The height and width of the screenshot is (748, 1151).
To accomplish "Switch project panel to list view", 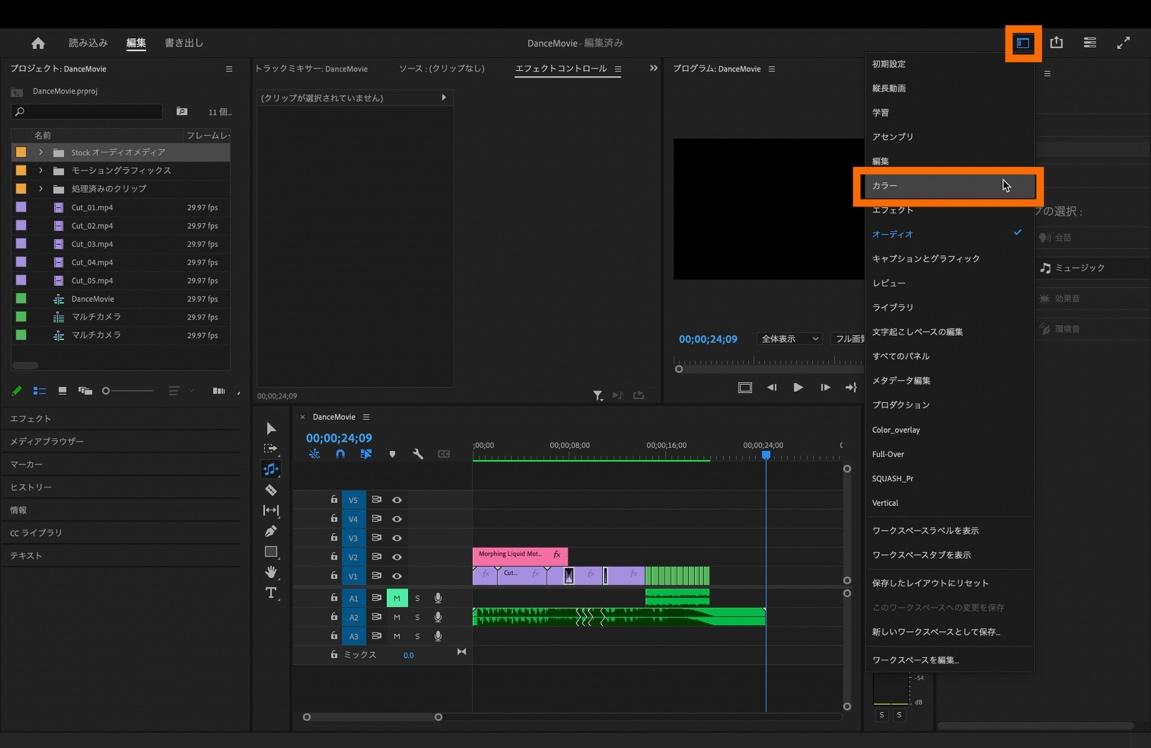I will pyautogui.click(x=39, y=391).
